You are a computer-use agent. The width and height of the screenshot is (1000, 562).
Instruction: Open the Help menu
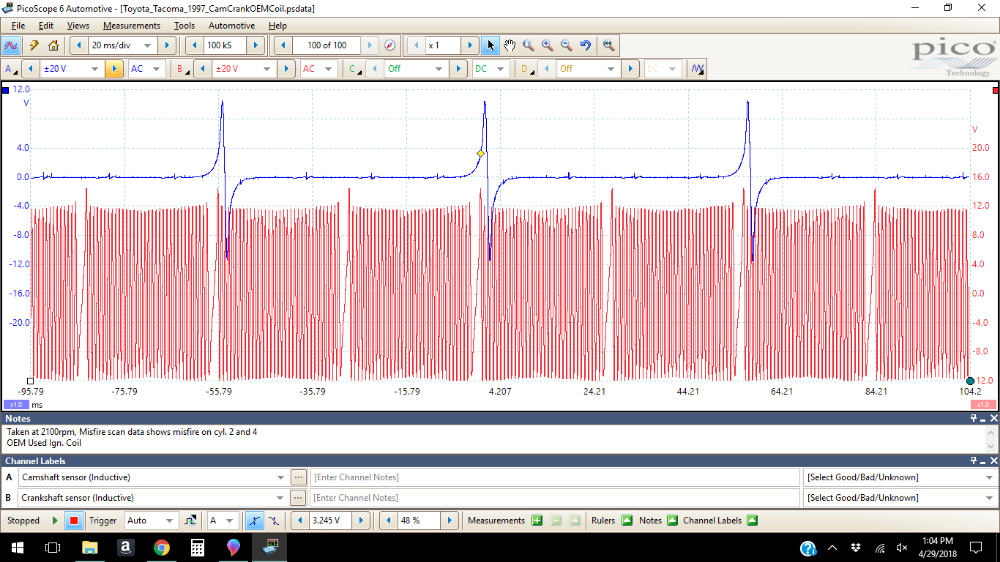pos(277,26)
